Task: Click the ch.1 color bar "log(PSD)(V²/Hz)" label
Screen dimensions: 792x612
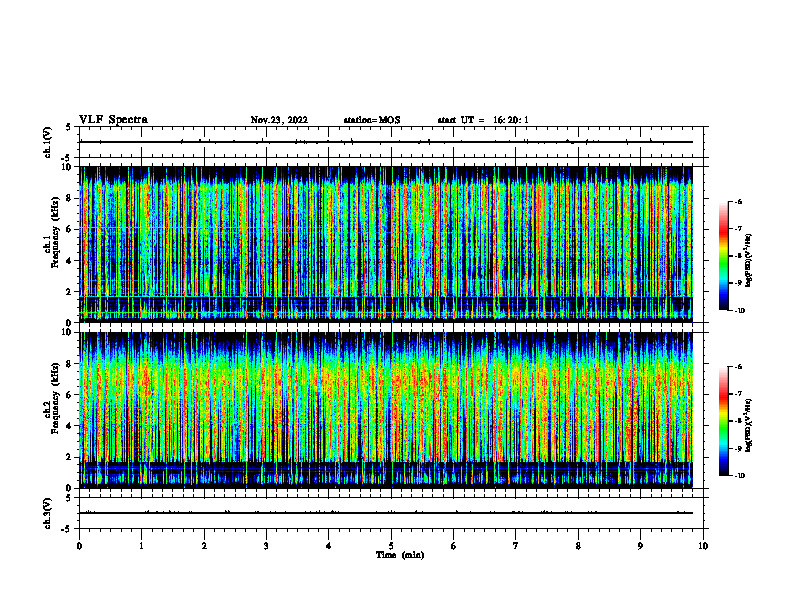Action: tap(748, 261)
